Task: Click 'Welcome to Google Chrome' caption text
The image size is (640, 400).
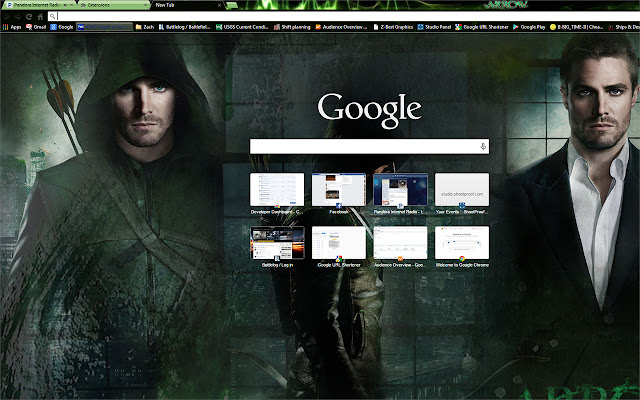Action: [x=462, y=265]
